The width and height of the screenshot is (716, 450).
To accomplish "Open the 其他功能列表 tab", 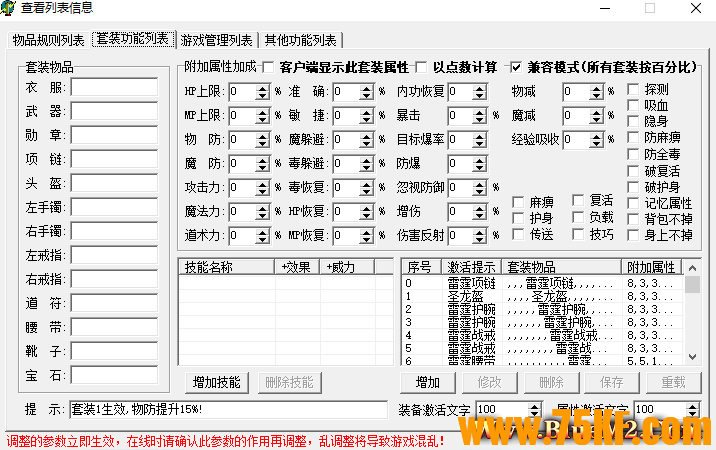I will point(299,40).
